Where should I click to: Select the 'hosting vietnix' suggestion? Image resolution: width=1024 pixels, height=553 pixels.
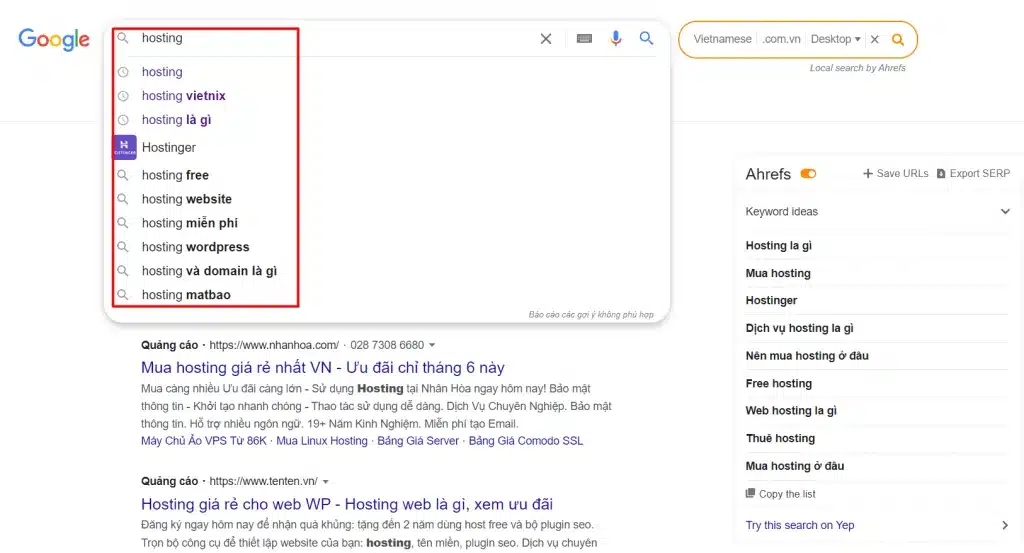[x=183, y=96]
